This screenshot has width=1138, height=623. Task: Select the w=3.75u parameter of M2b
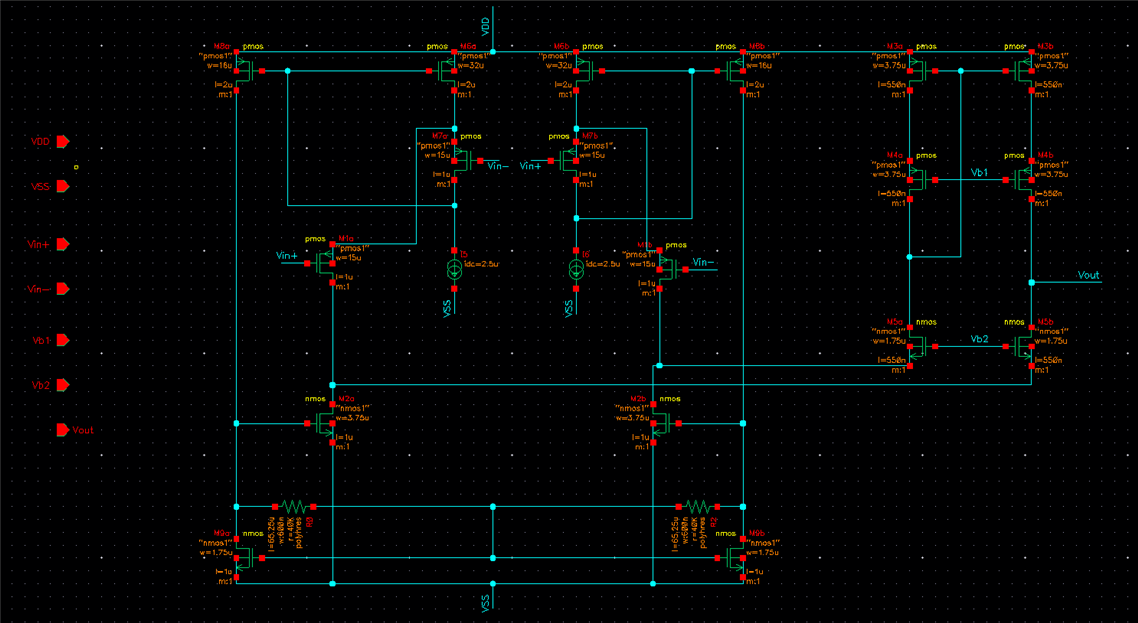(x=632, y=418)
